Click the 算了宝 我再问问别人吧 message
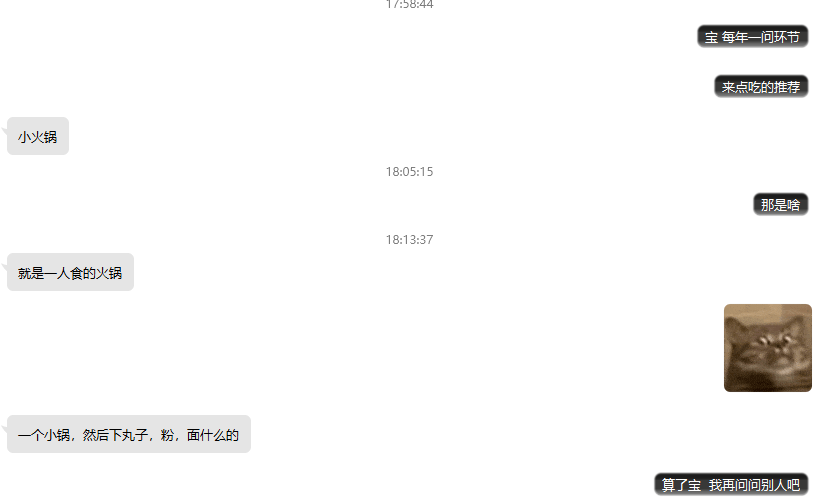The width and height of the screenshot is (819, 500). (x=731, y=484)
